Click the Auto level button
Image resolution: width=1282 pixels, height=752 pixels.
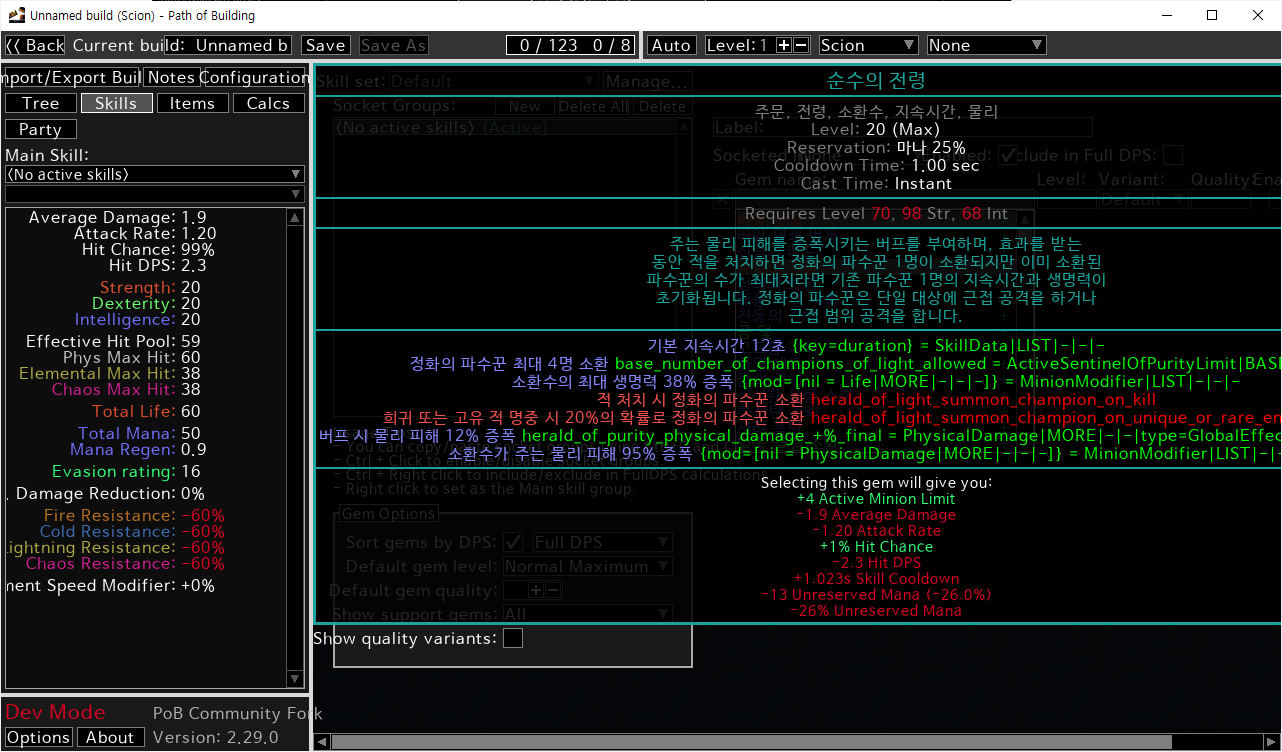point(671,45)
